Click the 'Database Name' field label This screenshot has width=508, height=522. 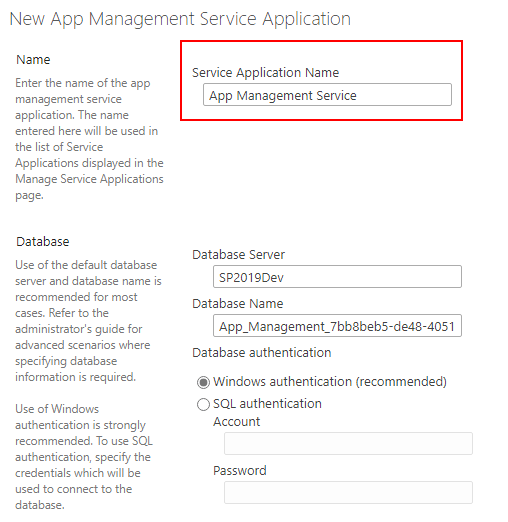coord(238,304)
